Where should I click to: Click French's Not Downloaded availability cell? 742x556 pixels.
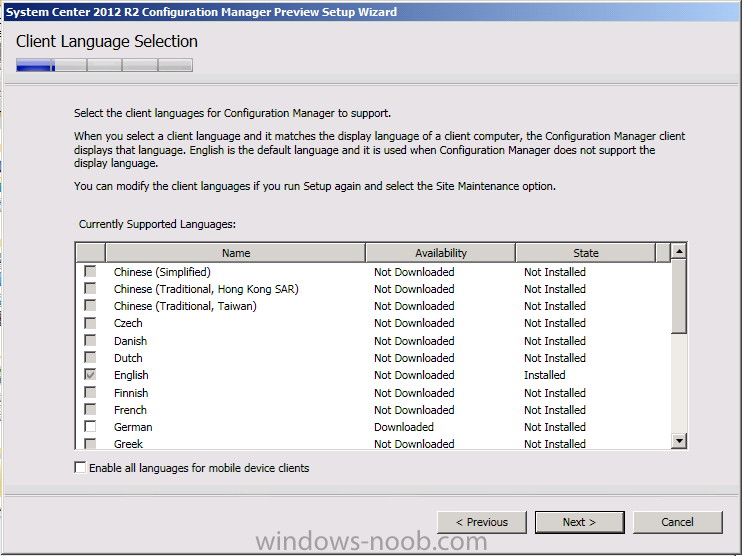pyautogui.click(x=414, y=410)
